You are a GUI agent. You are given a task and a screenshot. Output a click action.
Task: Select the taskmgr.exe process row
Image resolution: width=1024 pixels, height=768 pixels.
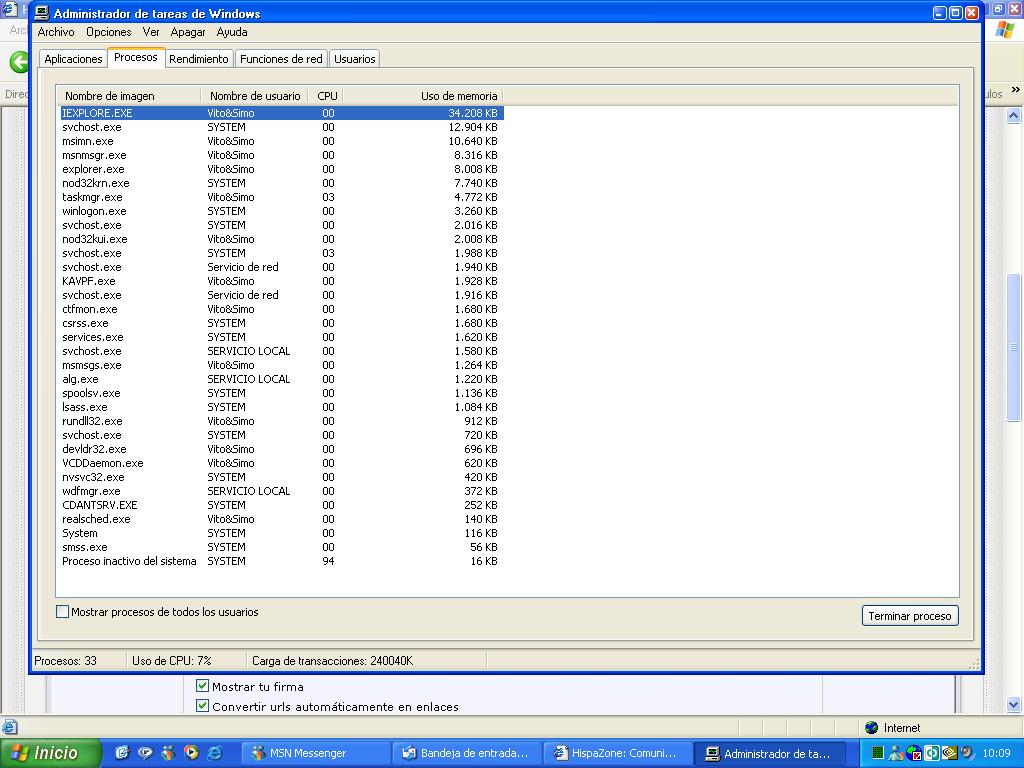92,197
